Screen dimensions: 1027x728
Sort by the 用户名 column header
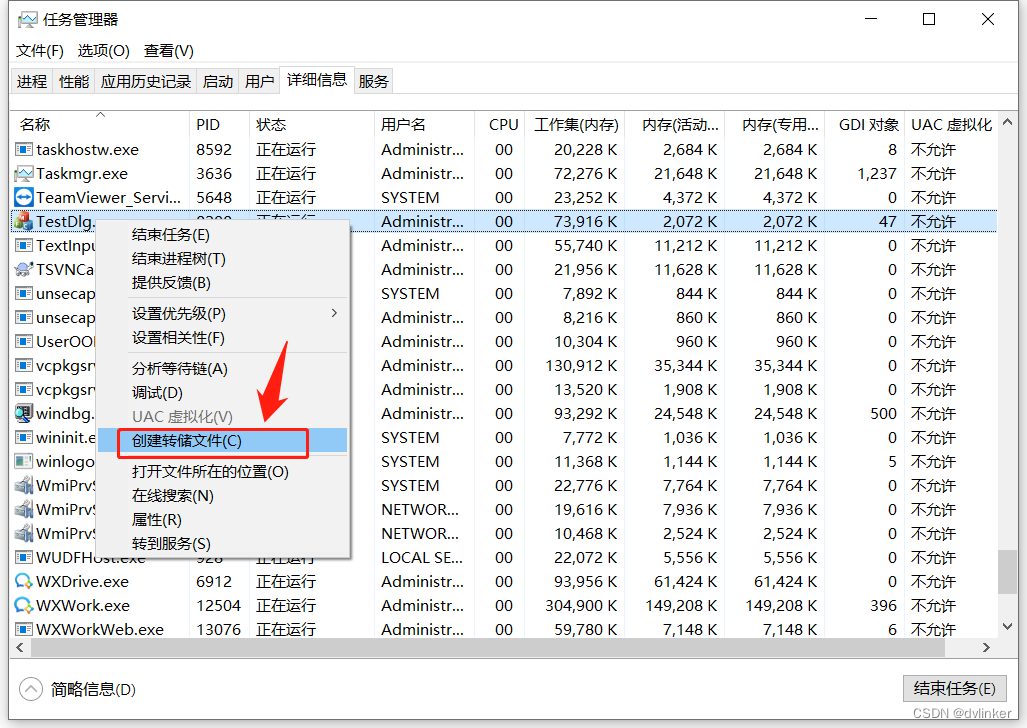(x=424, y=125)
